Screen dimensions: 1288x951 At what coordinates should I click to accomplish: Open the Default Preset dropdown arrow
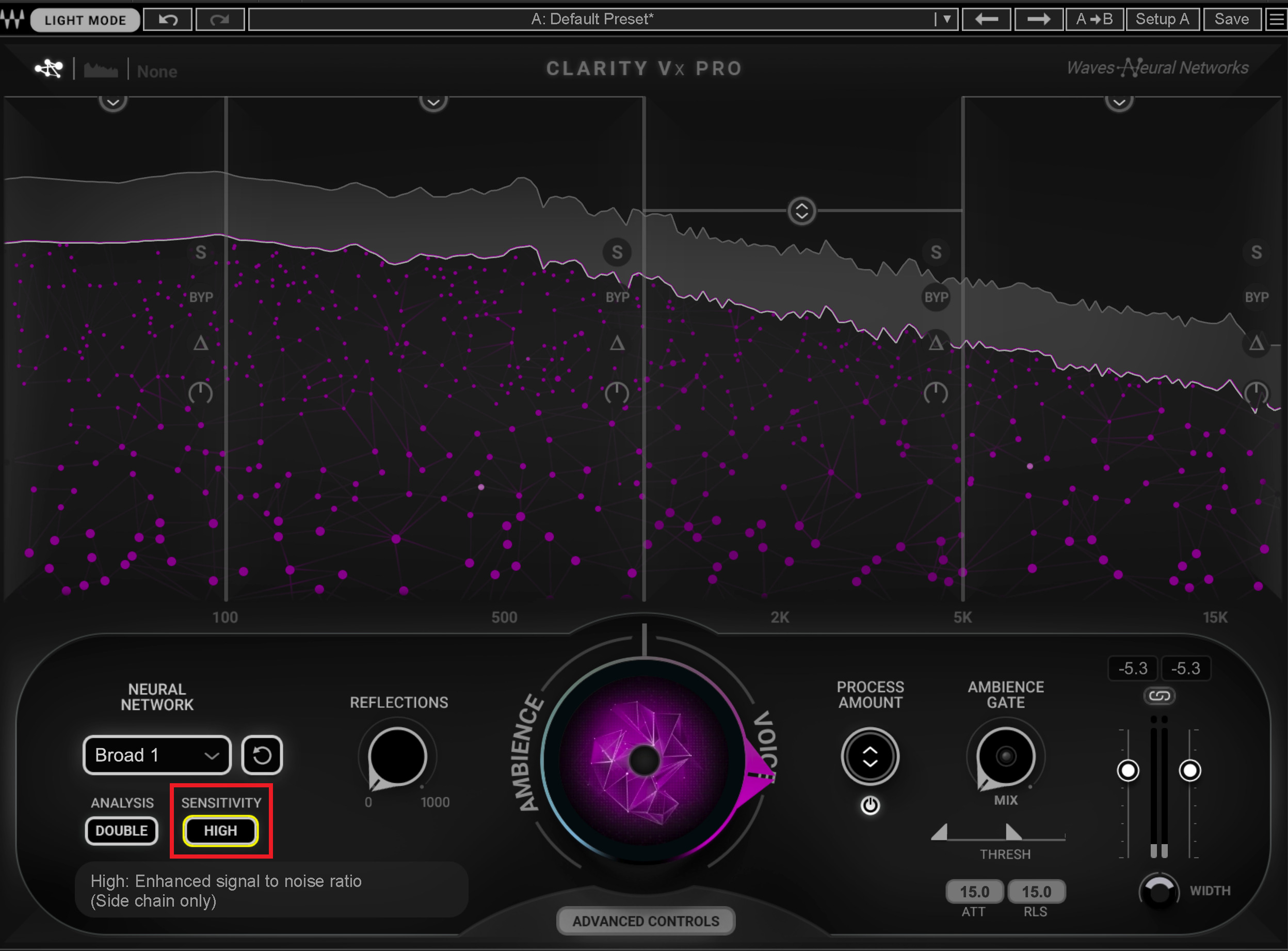[946, 20]
